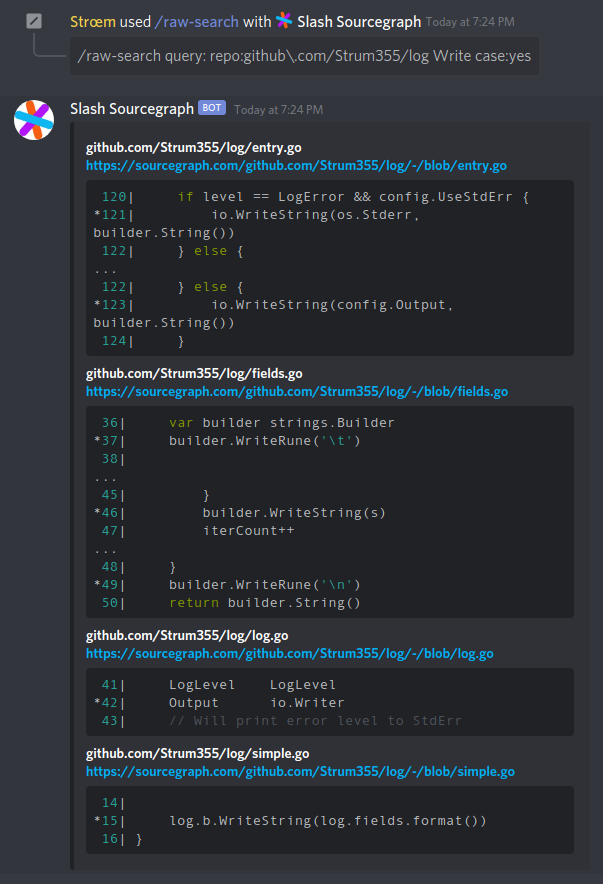Viewport: 603px width, 884px height.
Task: Click the bot message timestamp Today at 7:24 PM
Action: 278,109
